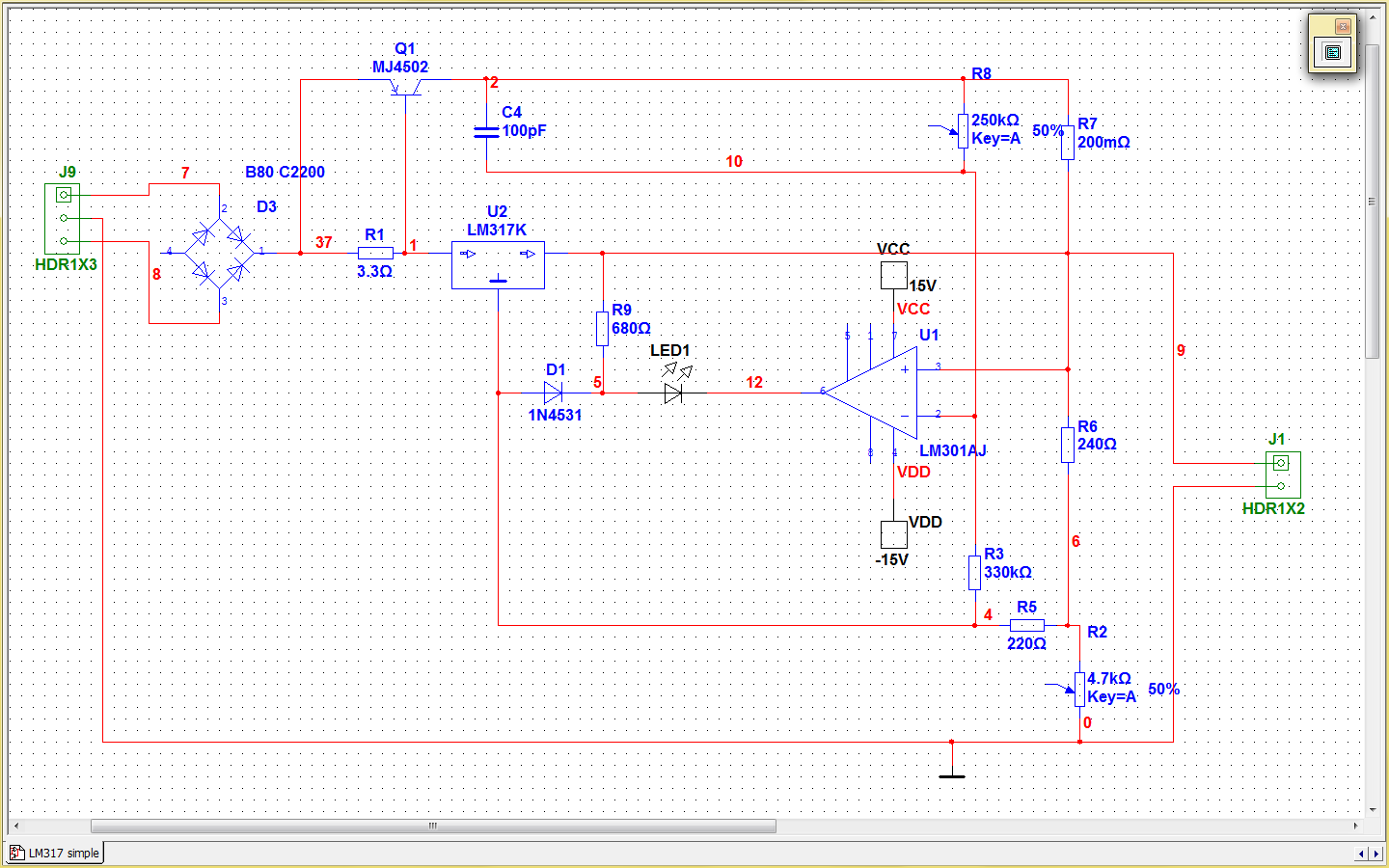The height and width of the screenshot is (868, 1389).
Task: Select the R8 250kΩ potentiometer
Action: click(x=963, y=130)
